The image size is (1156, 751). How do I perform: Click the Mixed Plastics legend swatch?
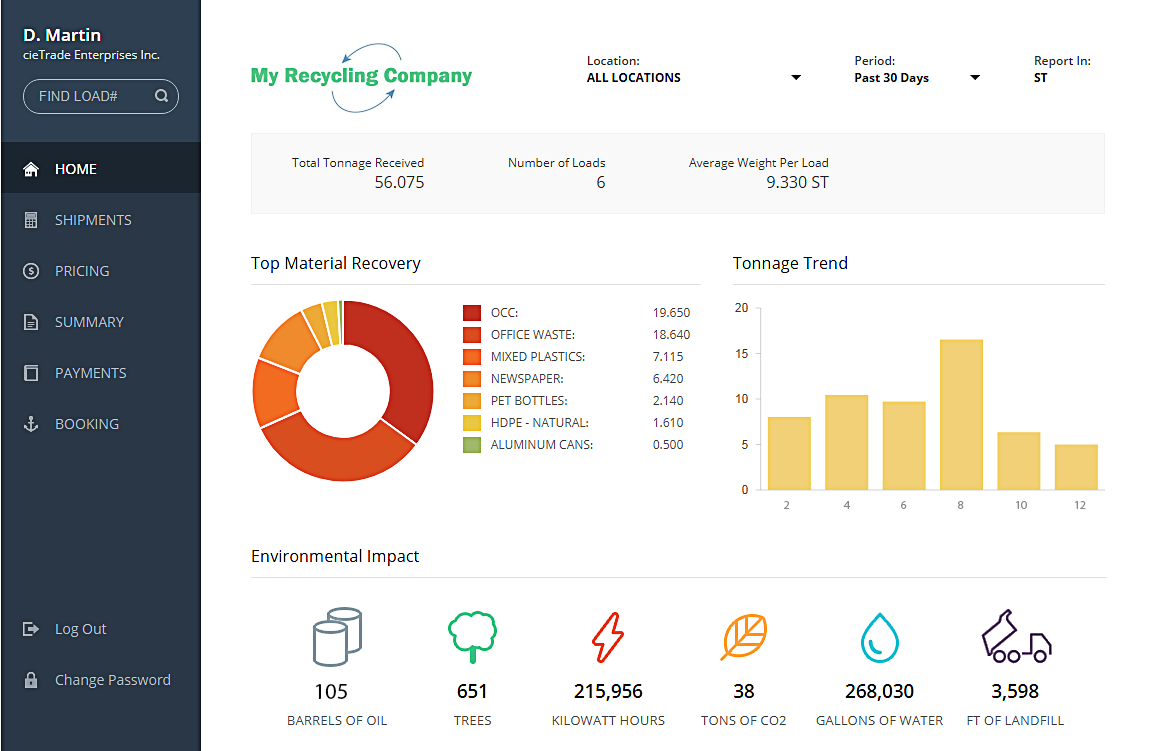[472, 357]
